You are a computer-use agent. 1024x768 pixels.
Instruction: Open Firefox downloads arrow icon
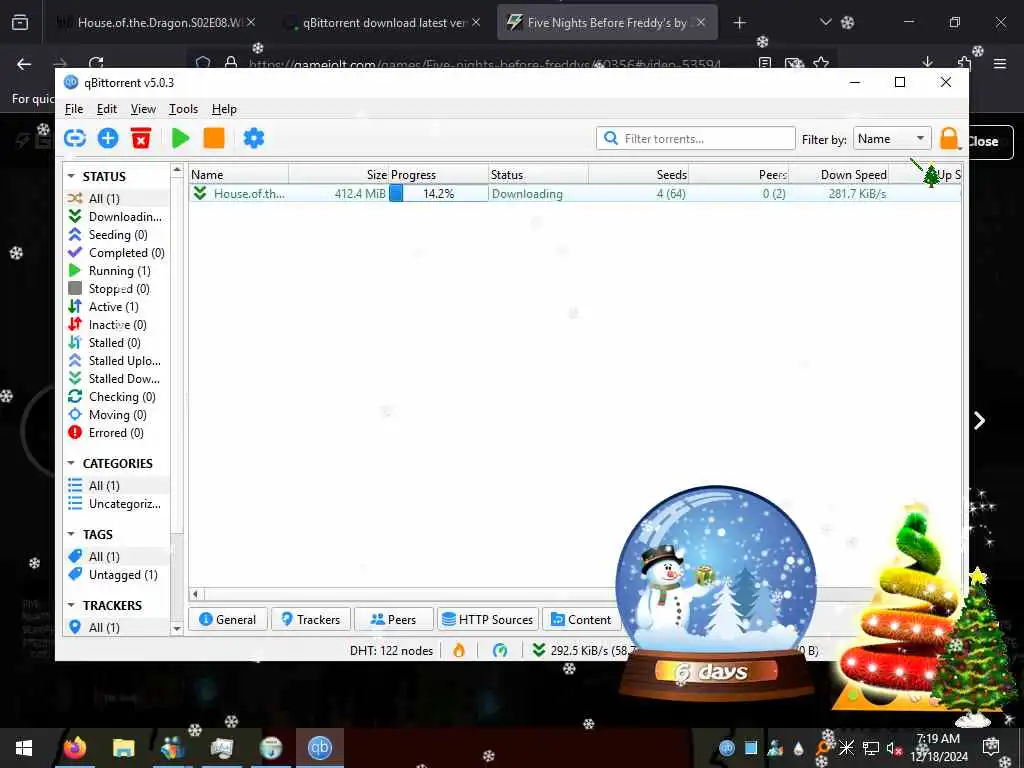[927, 63]
